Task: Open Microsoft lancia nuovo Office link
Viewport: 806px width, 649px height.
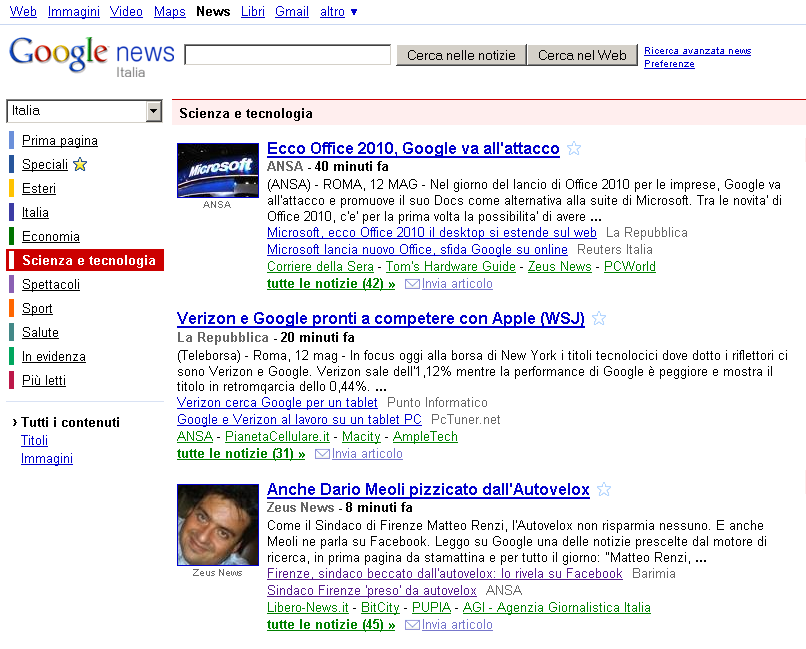Action: (417, 250)
